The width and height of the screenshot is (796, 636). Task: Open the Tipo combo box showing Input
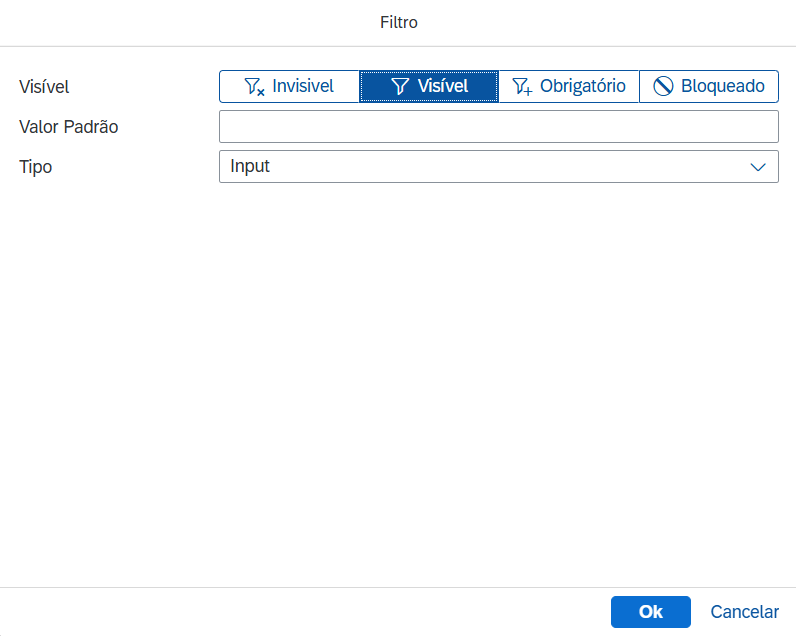coord(480,167)
